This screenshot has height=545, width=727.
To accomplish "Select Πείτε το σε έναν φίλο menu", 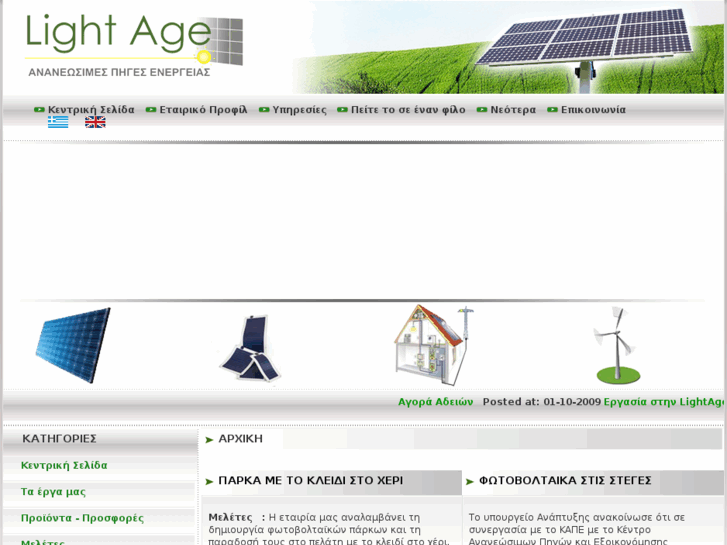I will (x=408, y=110).
